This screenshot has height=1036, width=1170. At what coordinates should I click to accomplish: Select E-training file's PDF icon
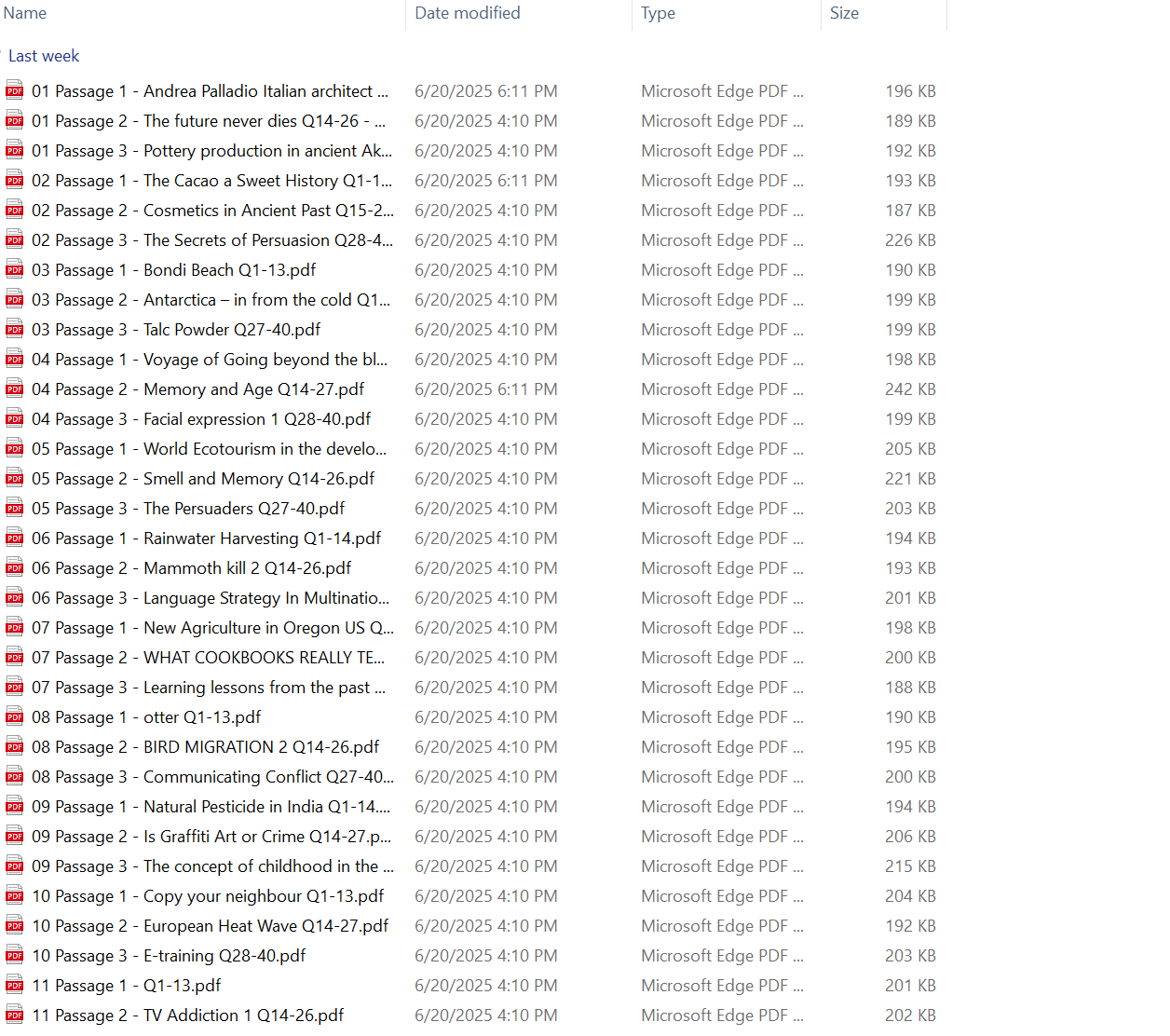coord(15,955)
